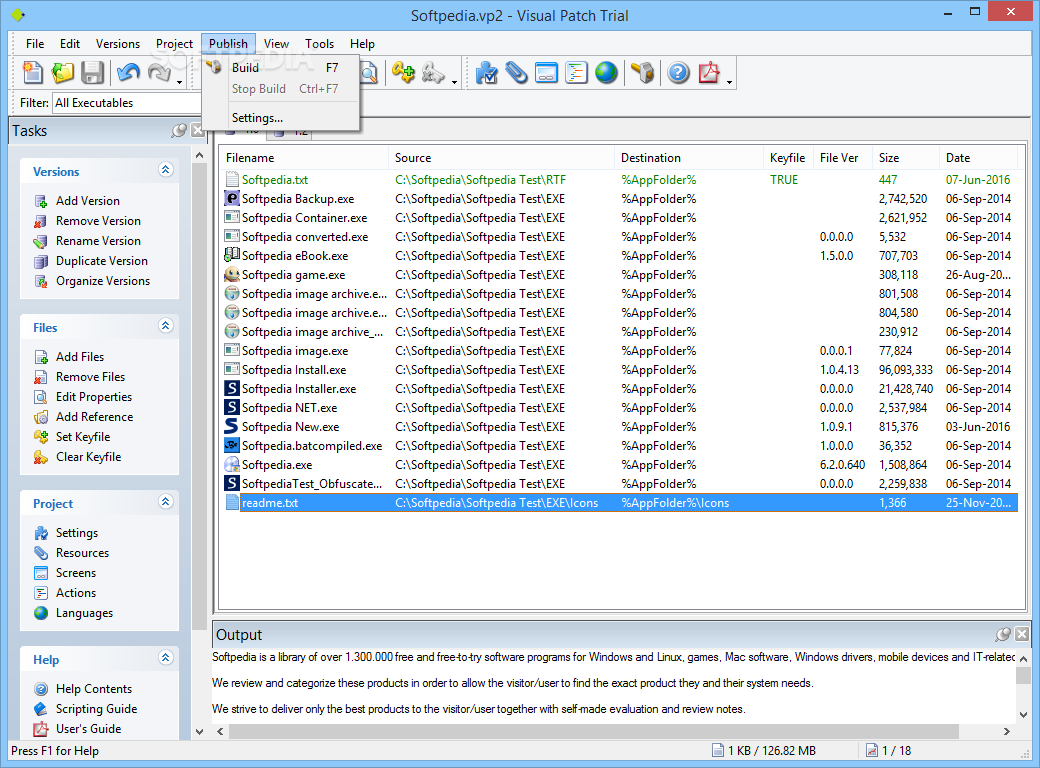The image size is (1040, 768).
Task: Click the Output panel horizontal scrollbar thumb
Action: point(594,732)
